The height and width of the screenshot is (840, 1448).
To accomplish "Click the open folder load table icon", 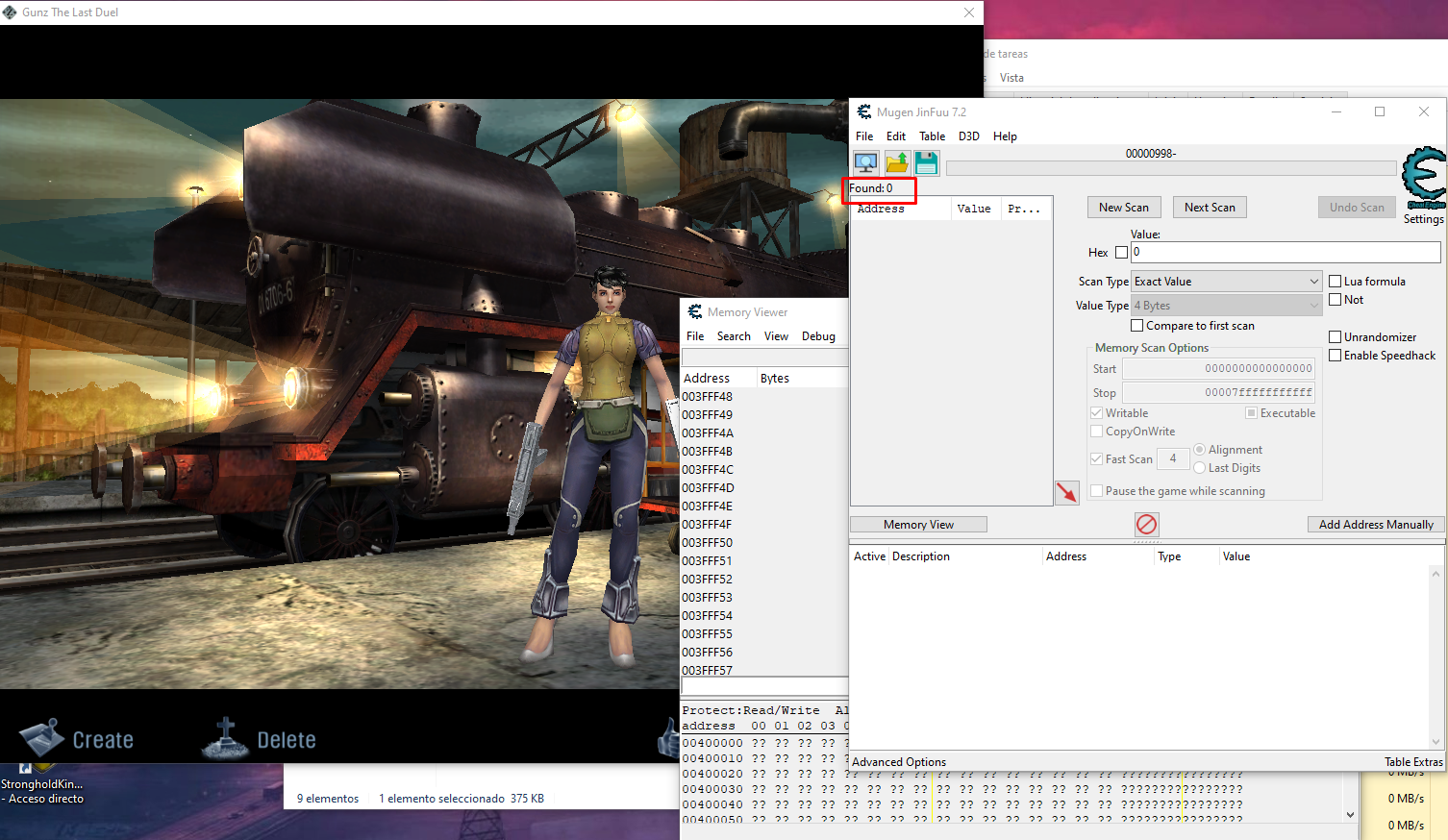I will point(896,163).
